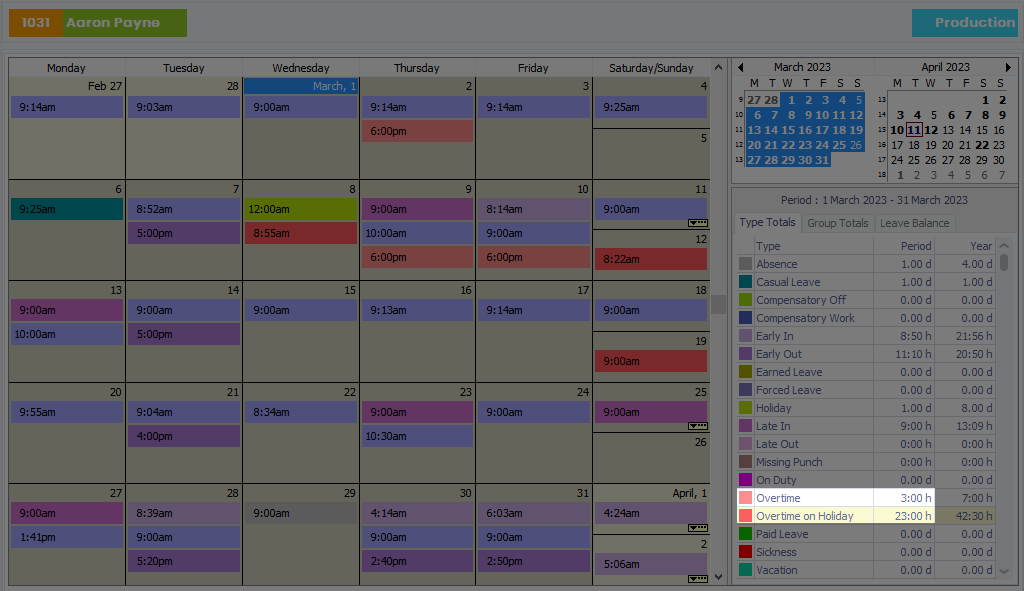Expand the hidden entries on the April 2 cell

[x=697, y=578]
